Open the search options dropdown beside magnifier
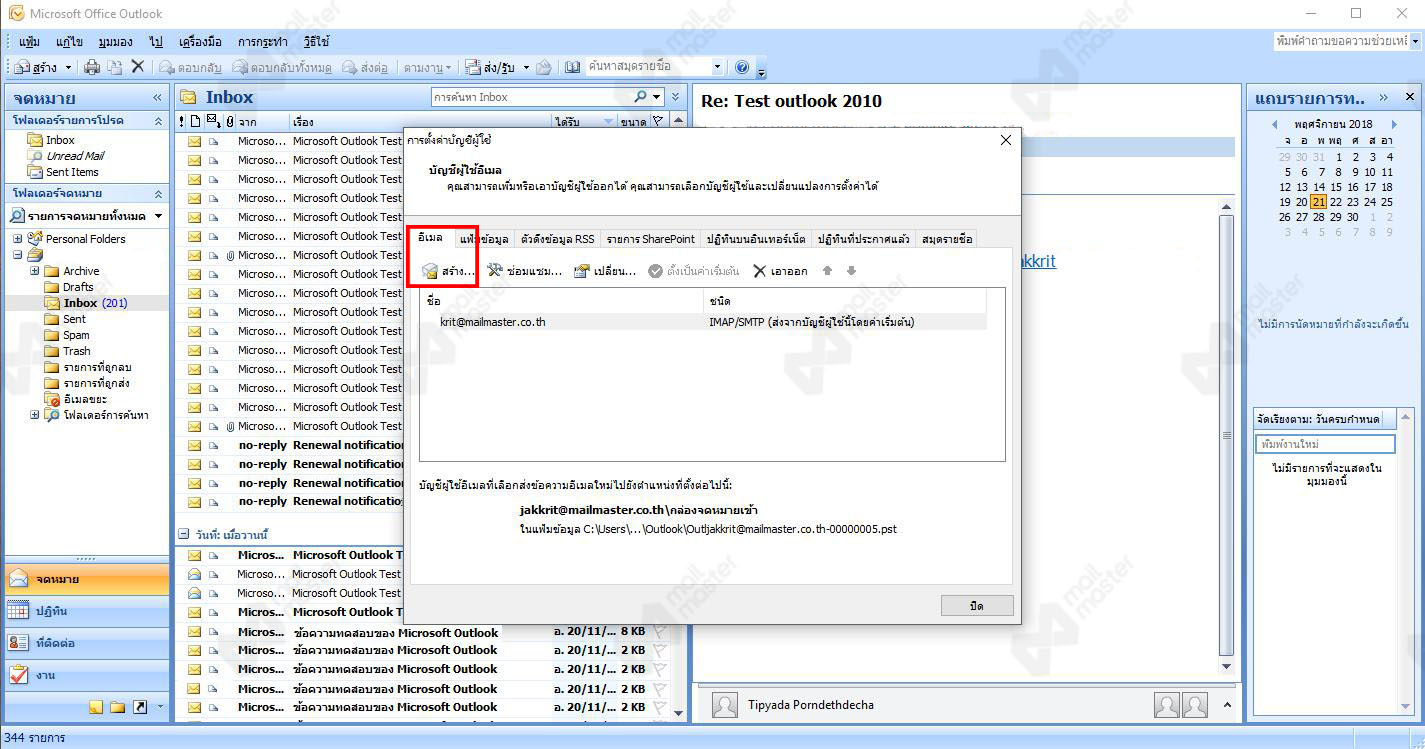The height and width of the screenshot is (749, 1425). [657, 97]
